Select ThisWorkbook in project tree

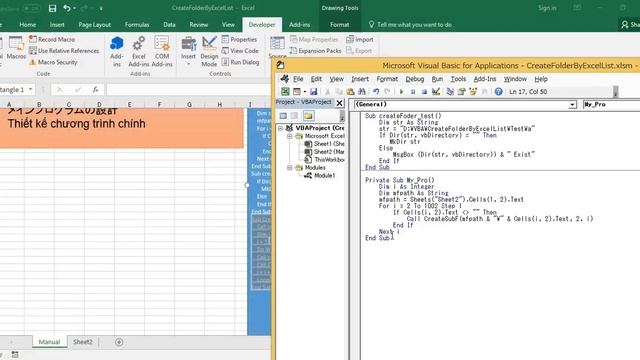[324, 160]
